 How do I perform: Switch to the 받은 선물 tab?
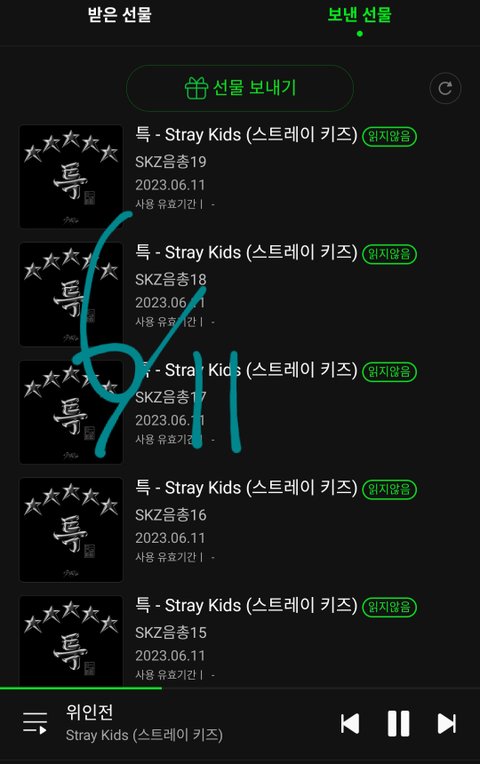119,15
